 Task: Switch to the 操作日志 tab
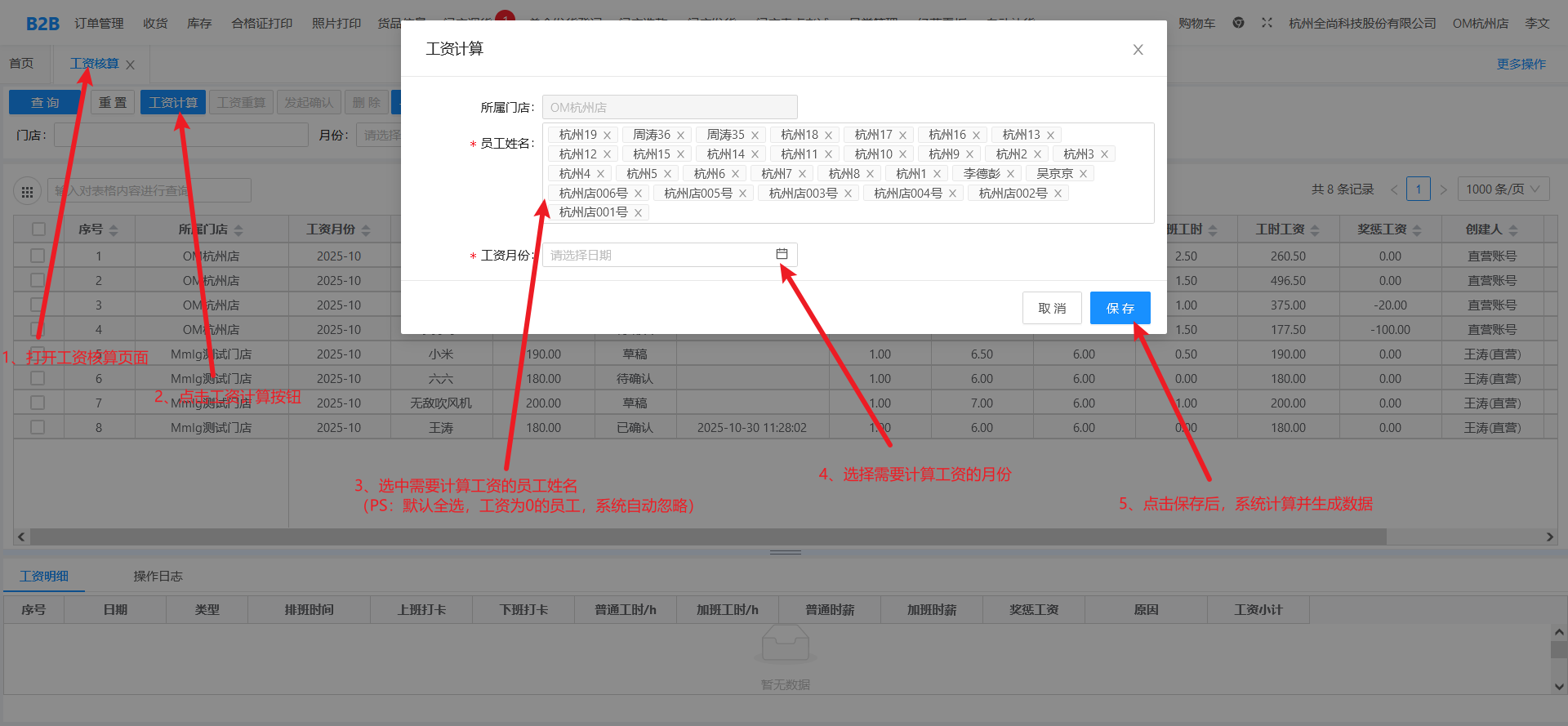[158, 576]
